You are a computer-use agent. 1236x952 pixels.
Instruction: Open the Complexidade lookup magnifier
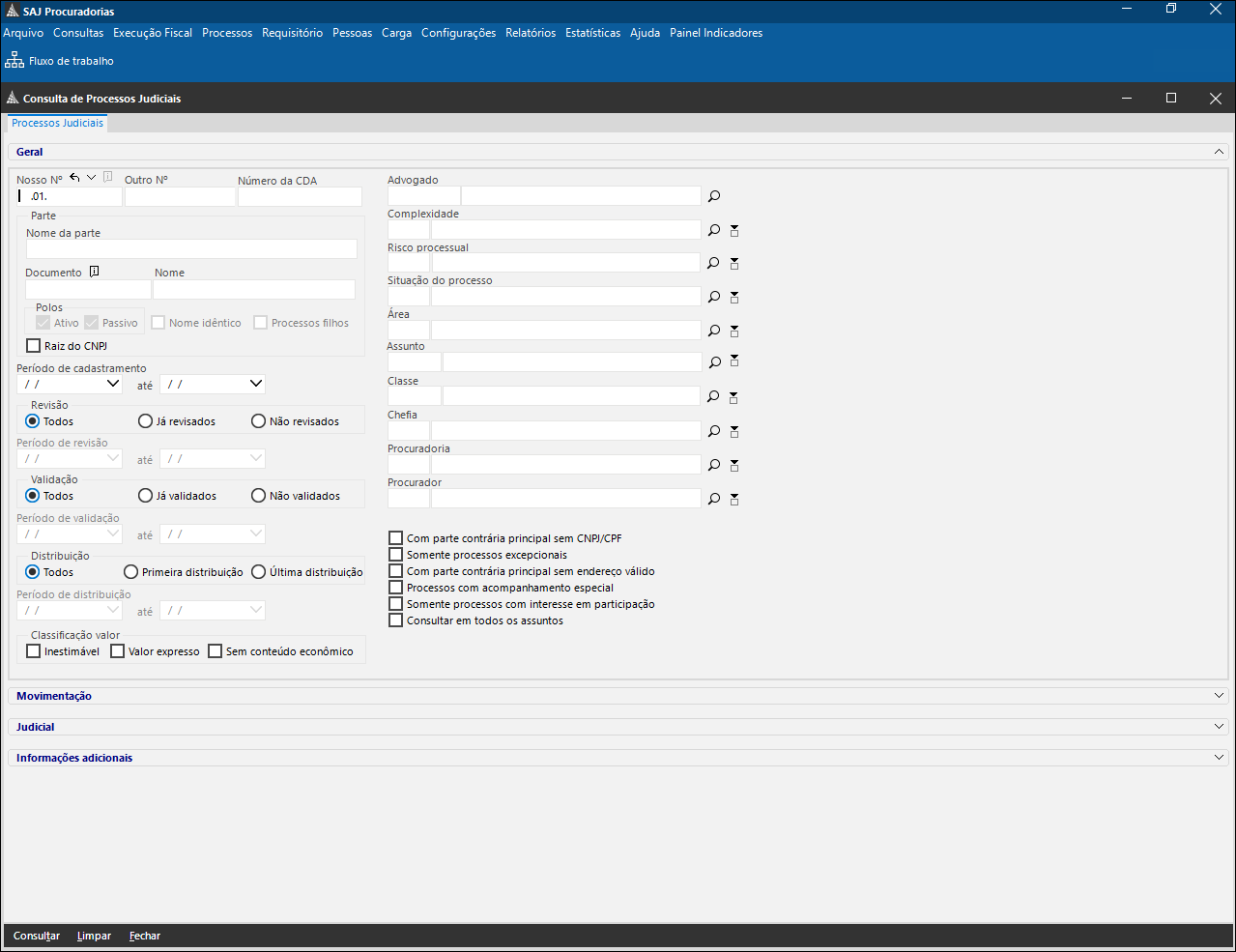(714, 230)
